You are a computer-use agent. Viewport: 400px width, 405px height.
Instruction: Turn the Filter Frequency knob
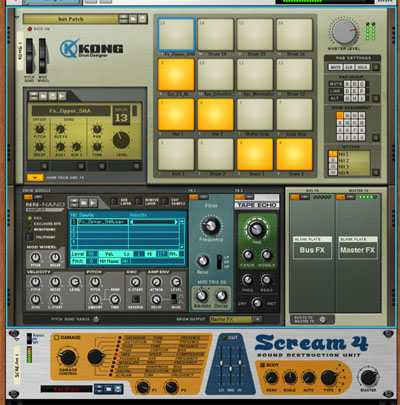coord(210,226)
